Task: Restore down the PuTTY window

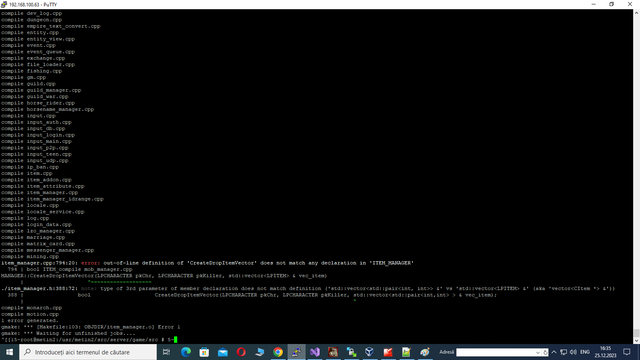Action: pos(611,4)
